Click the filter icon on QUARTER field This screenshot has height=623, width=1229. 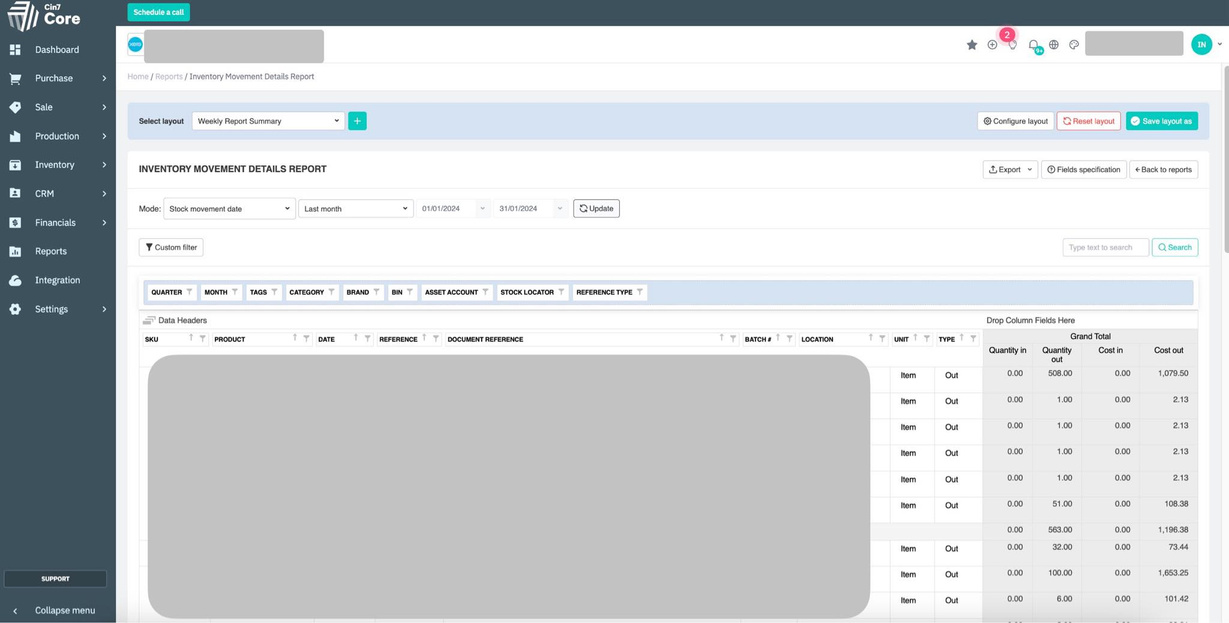[x=189, y=292]
